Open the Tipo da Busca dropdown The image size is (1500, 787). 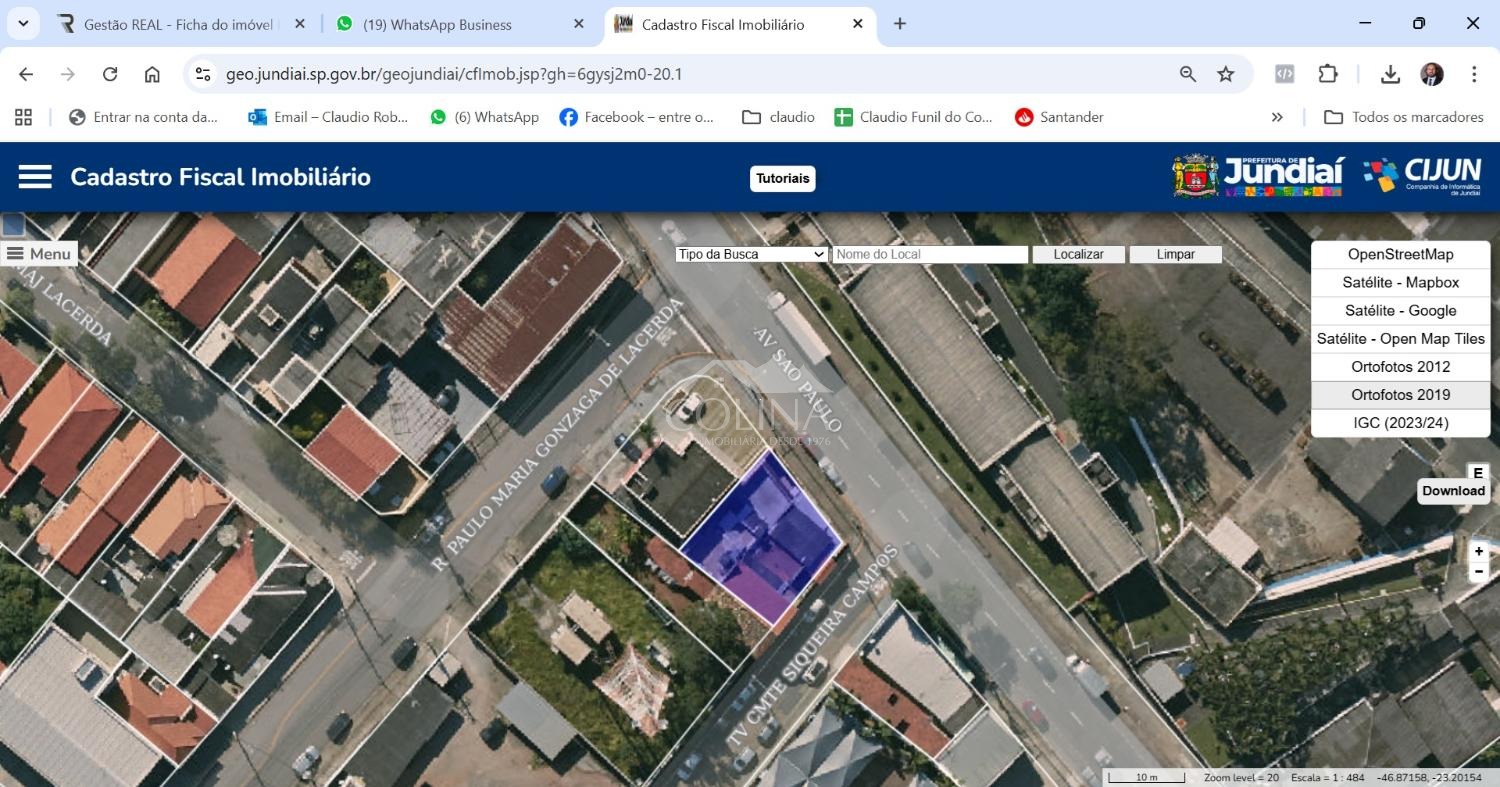(751, 255)
